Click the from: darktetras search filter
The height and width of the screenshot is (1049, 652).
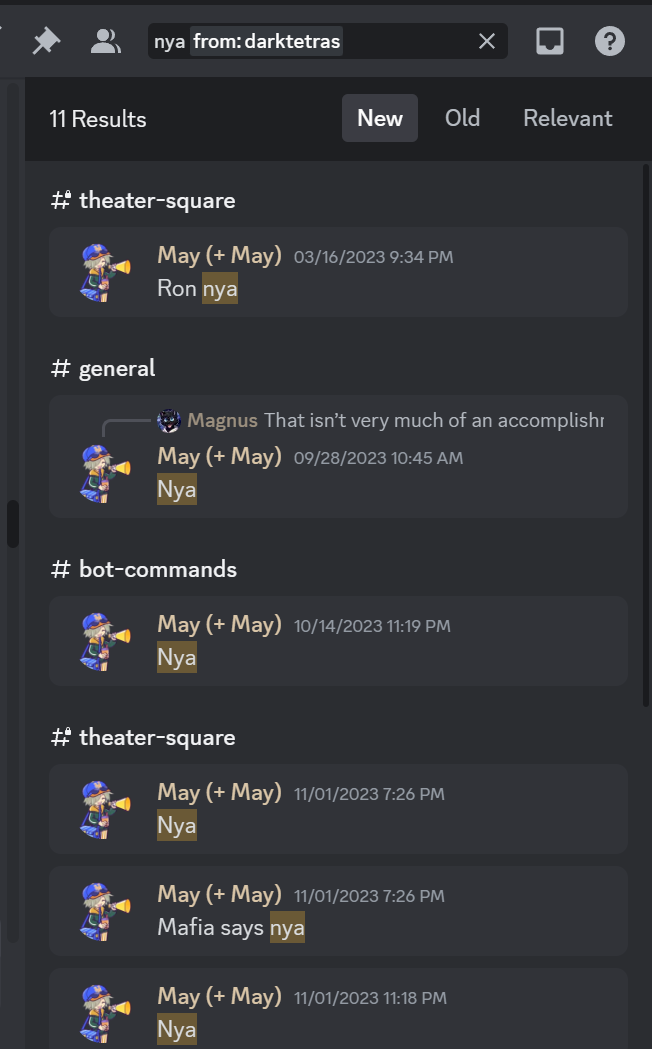pos(266,41)
